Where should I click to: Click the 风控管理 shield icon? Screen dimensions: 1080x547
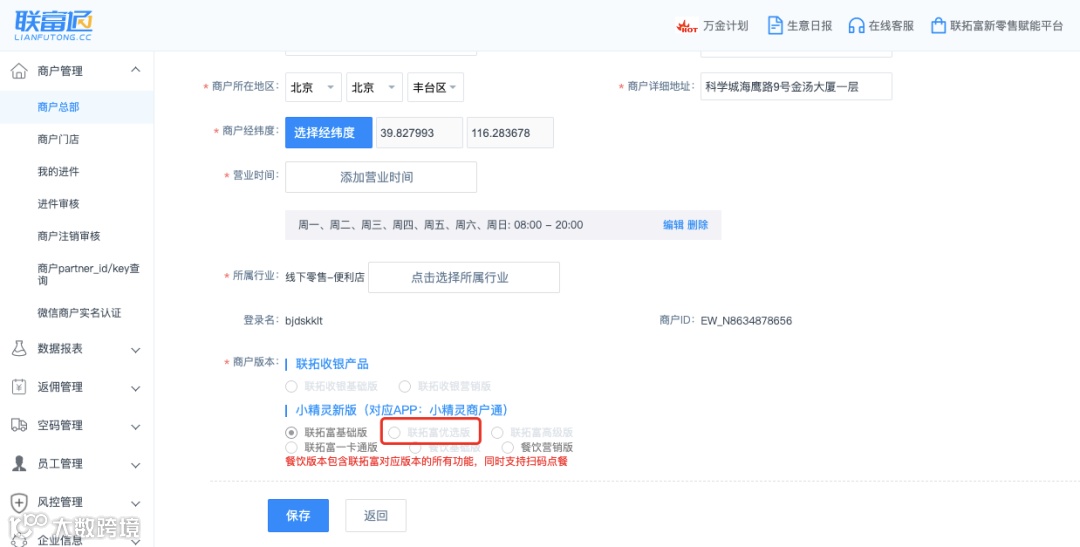tap(19, 502)
